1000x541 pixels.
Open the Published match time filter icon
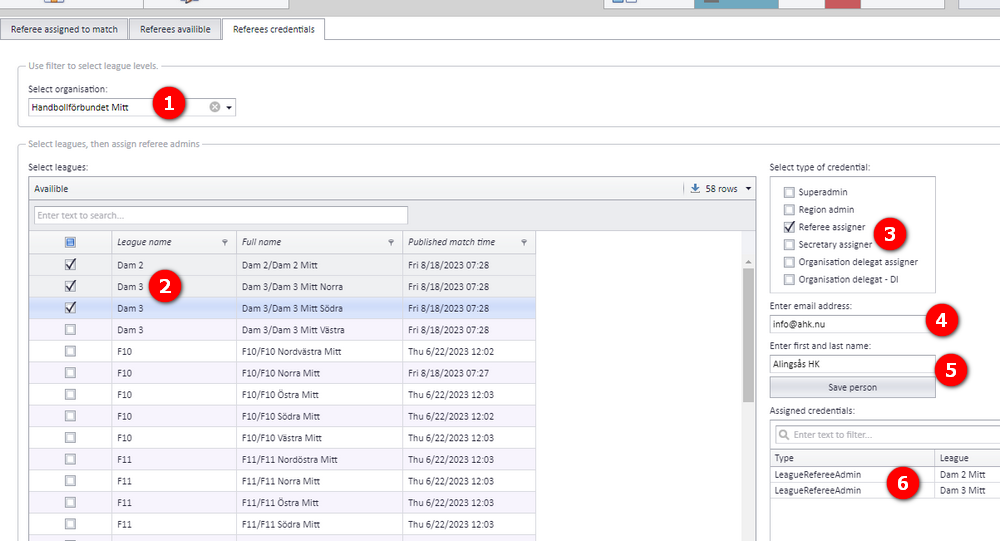point(524,242)
